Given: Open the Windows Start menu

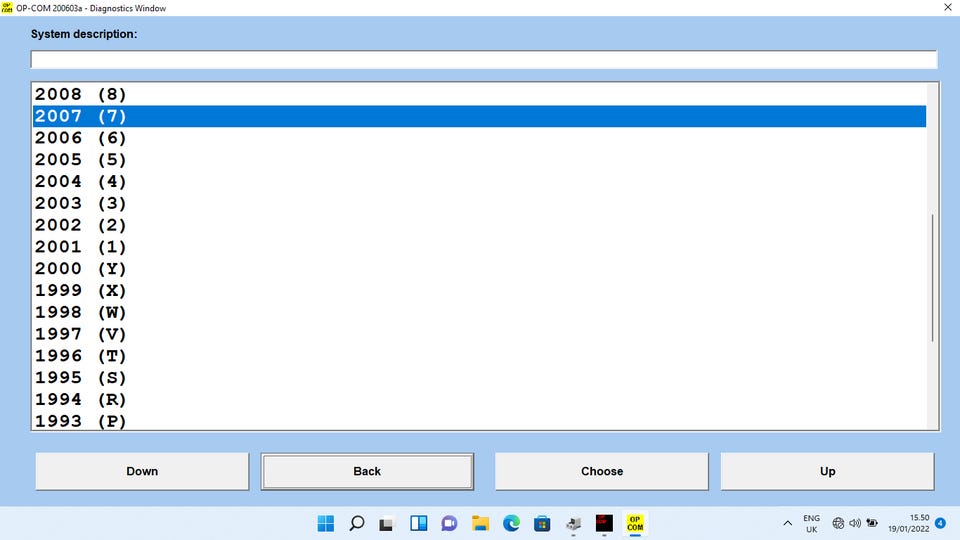Looking at the screenshot, I should click(326, 523).
